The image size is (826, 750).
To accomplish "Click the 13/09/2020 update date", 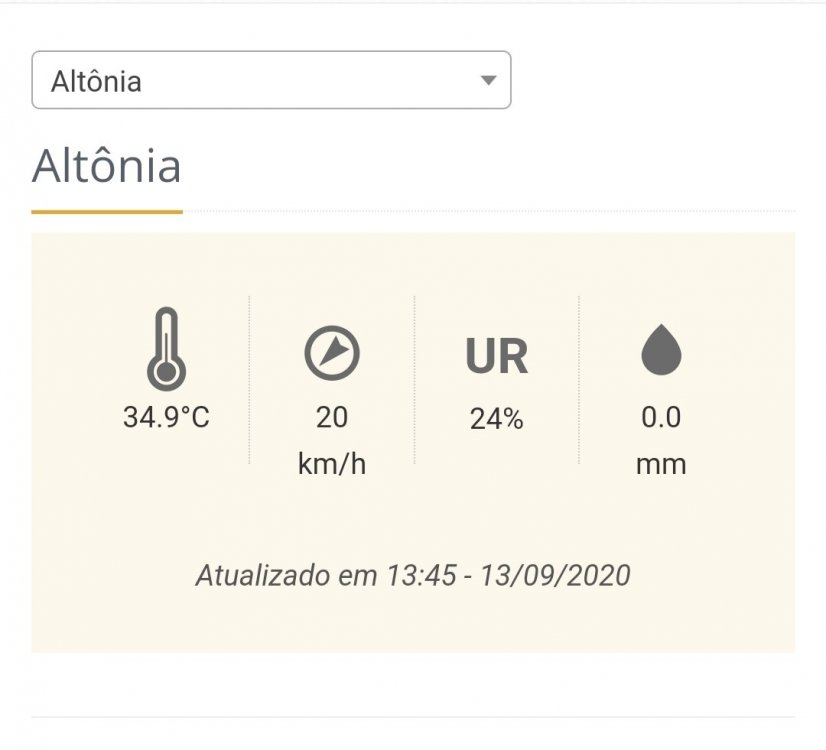I will coord(555,576).
